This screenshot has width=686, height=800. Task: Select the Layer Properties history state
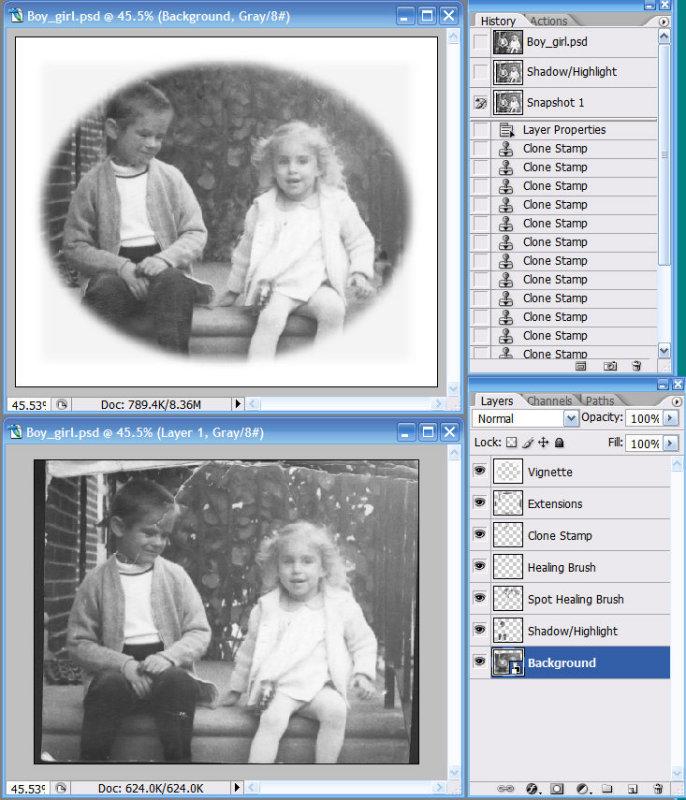coord(563,130)
